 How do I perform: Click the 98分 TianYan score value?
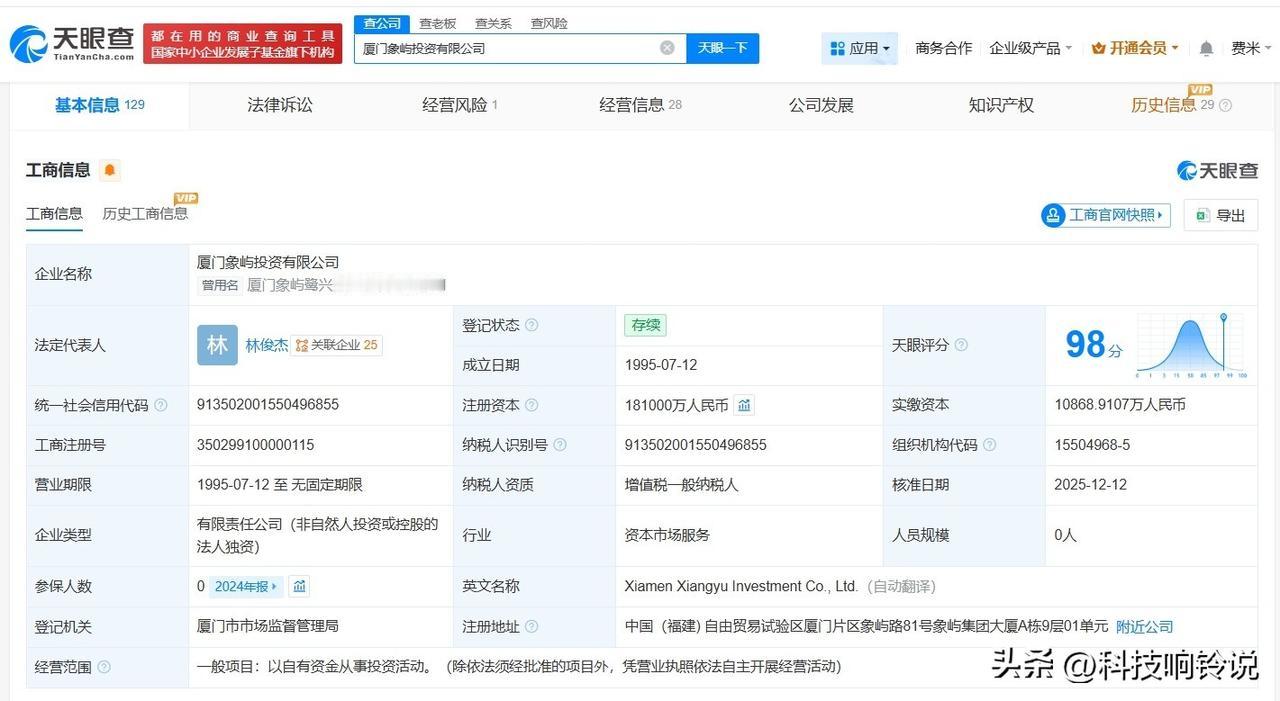1093,345
